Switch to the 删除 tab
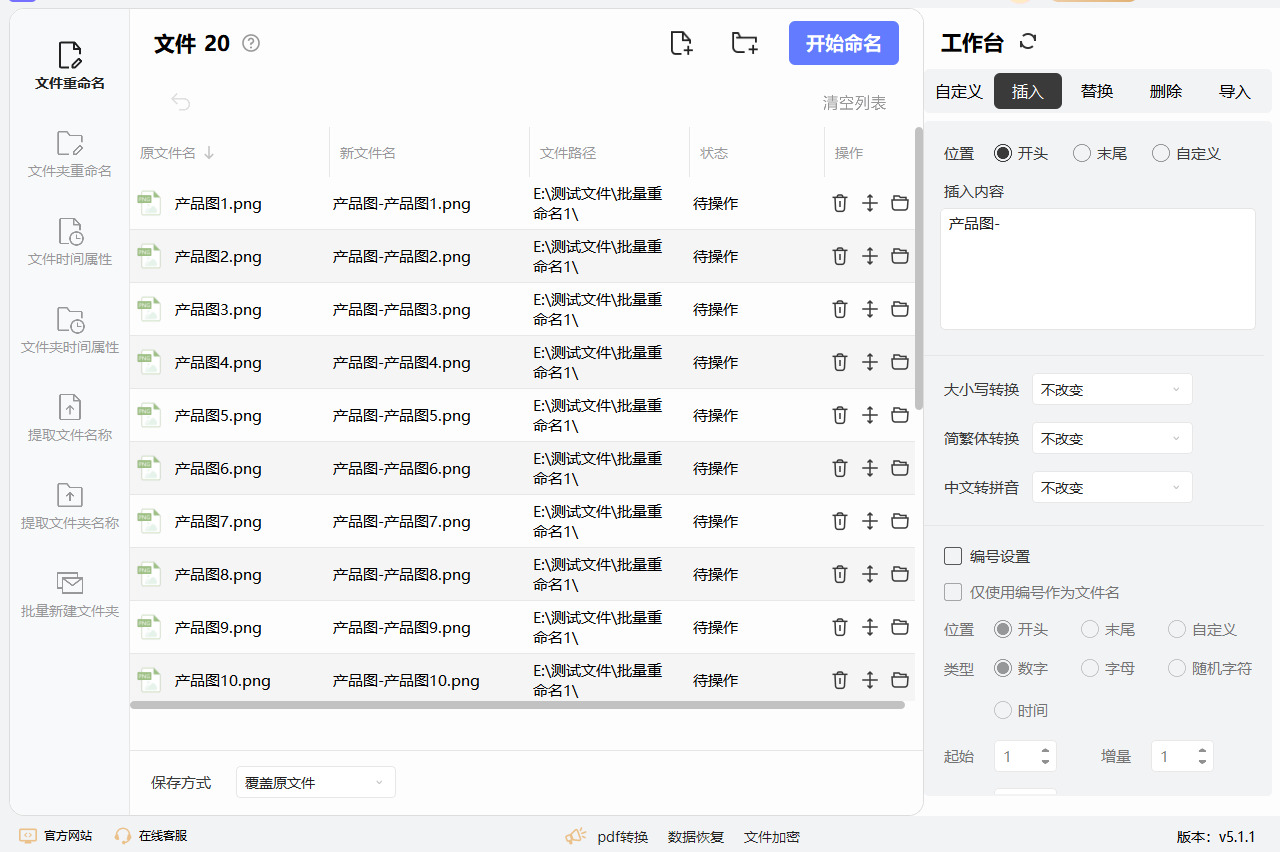The width and height of the screenshot is (1280, 852). [1166, 91]
